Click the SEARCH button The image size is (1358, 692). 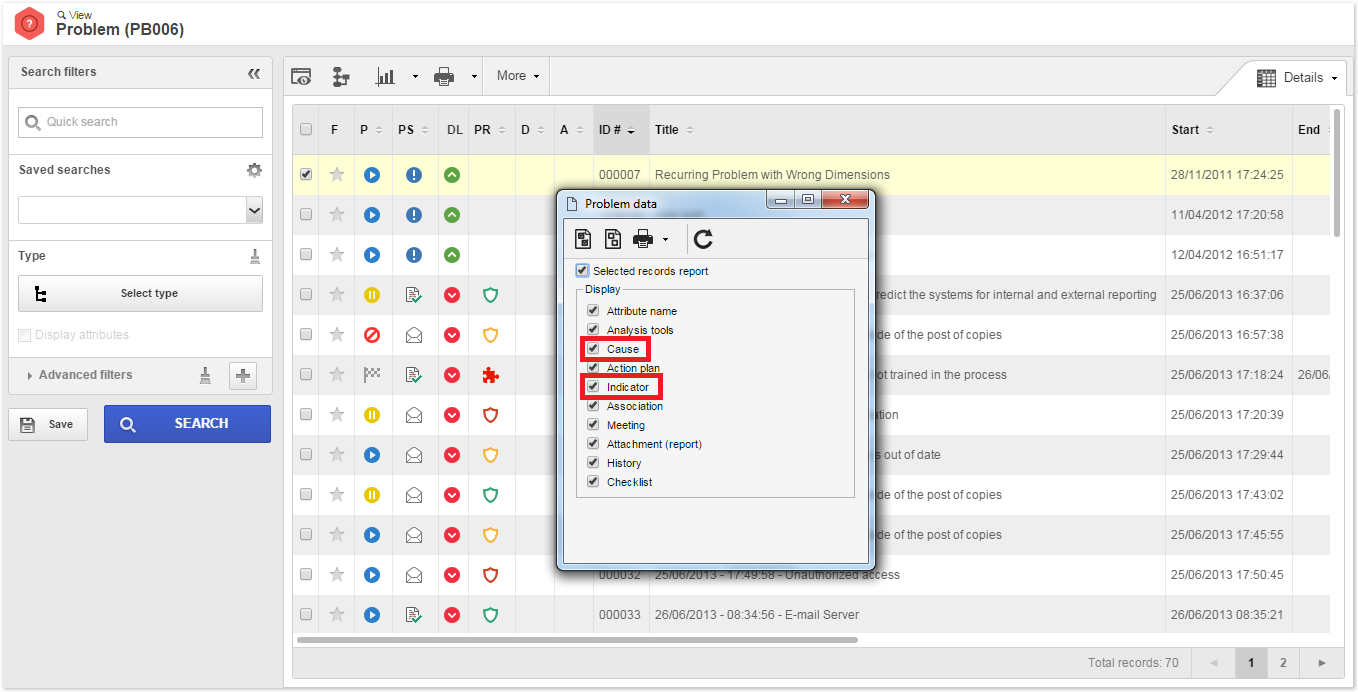[187, 424]
